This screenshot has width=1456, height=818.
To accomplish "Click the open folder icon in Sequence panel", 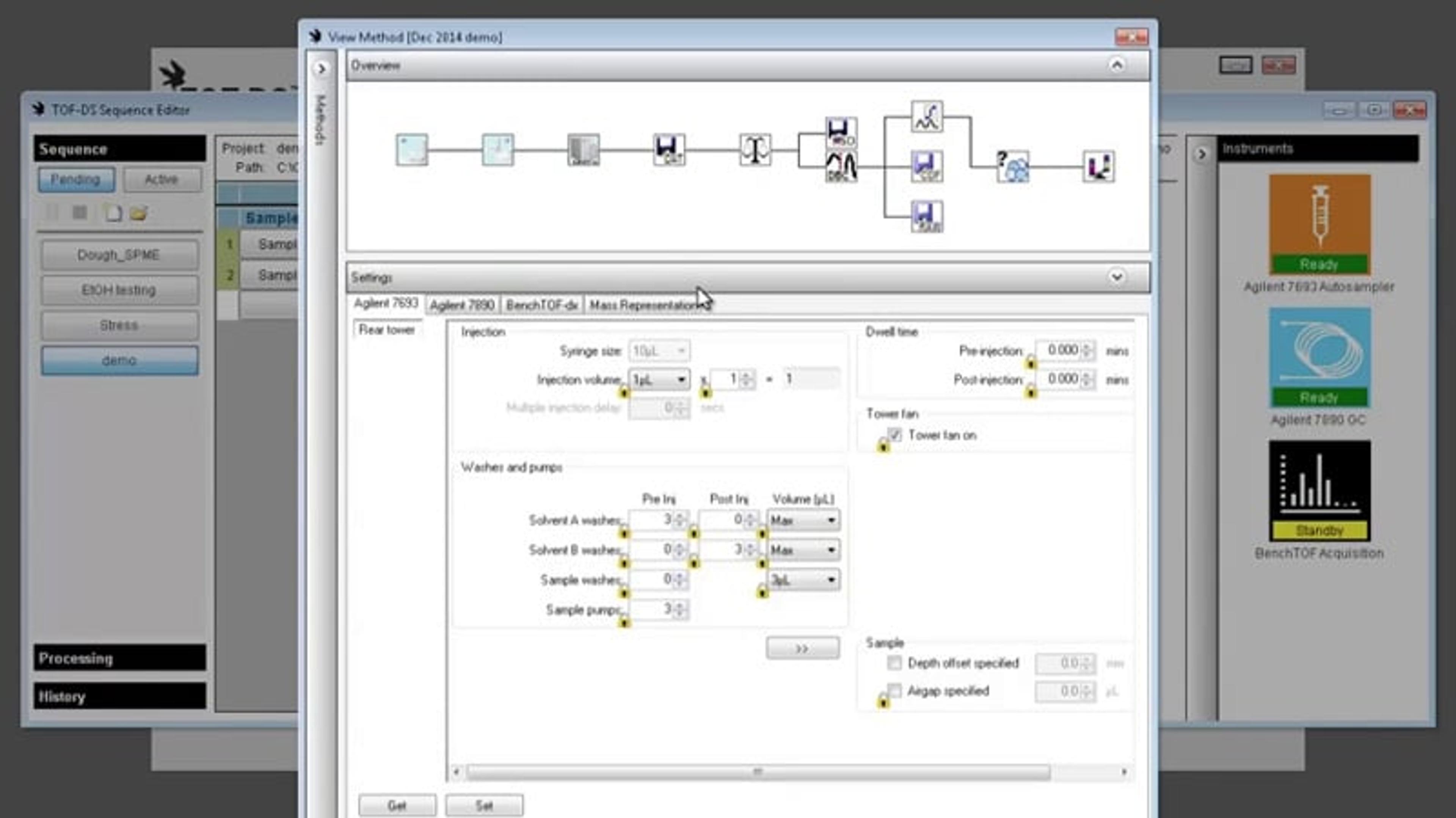I will [138, 213].
